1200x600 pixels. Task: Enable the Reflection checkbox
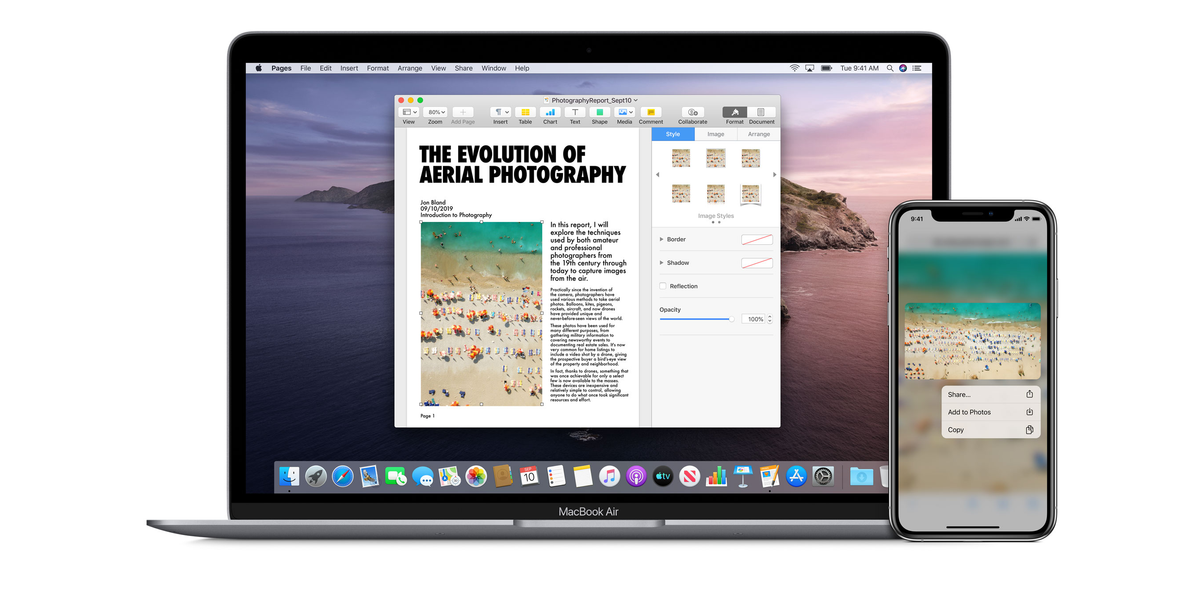coord(661,285)
